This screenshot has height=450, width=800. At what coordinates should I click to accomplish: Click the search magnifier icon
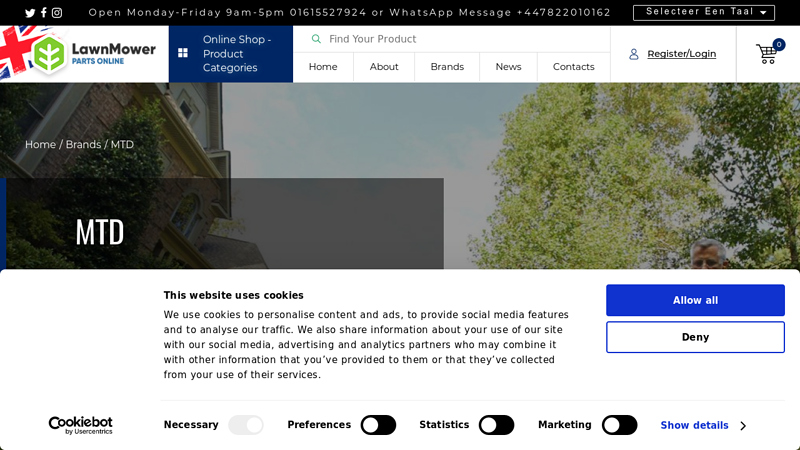(316, 39)
